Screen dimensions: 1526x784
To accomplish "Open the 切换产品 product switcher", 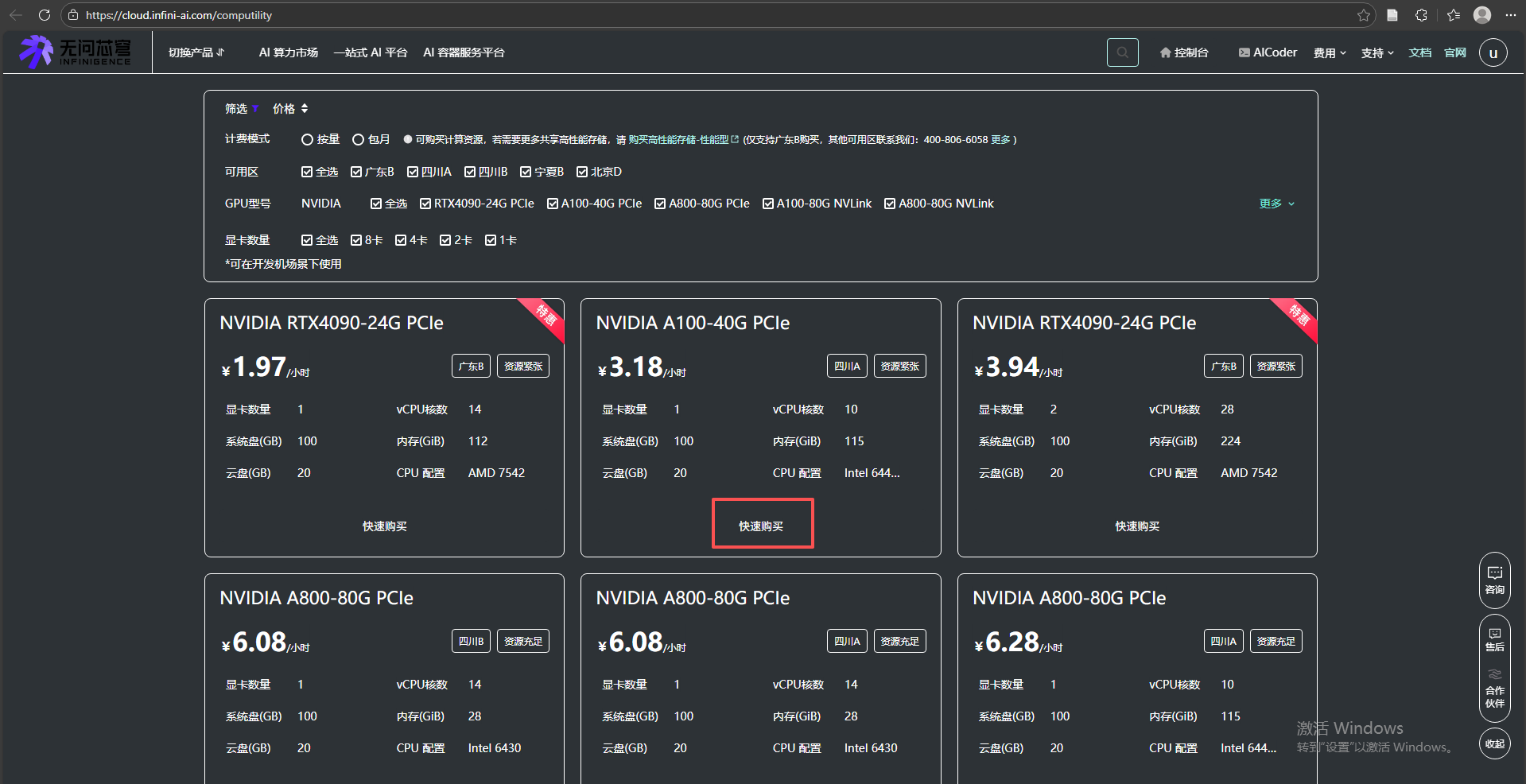I will 196,52.
